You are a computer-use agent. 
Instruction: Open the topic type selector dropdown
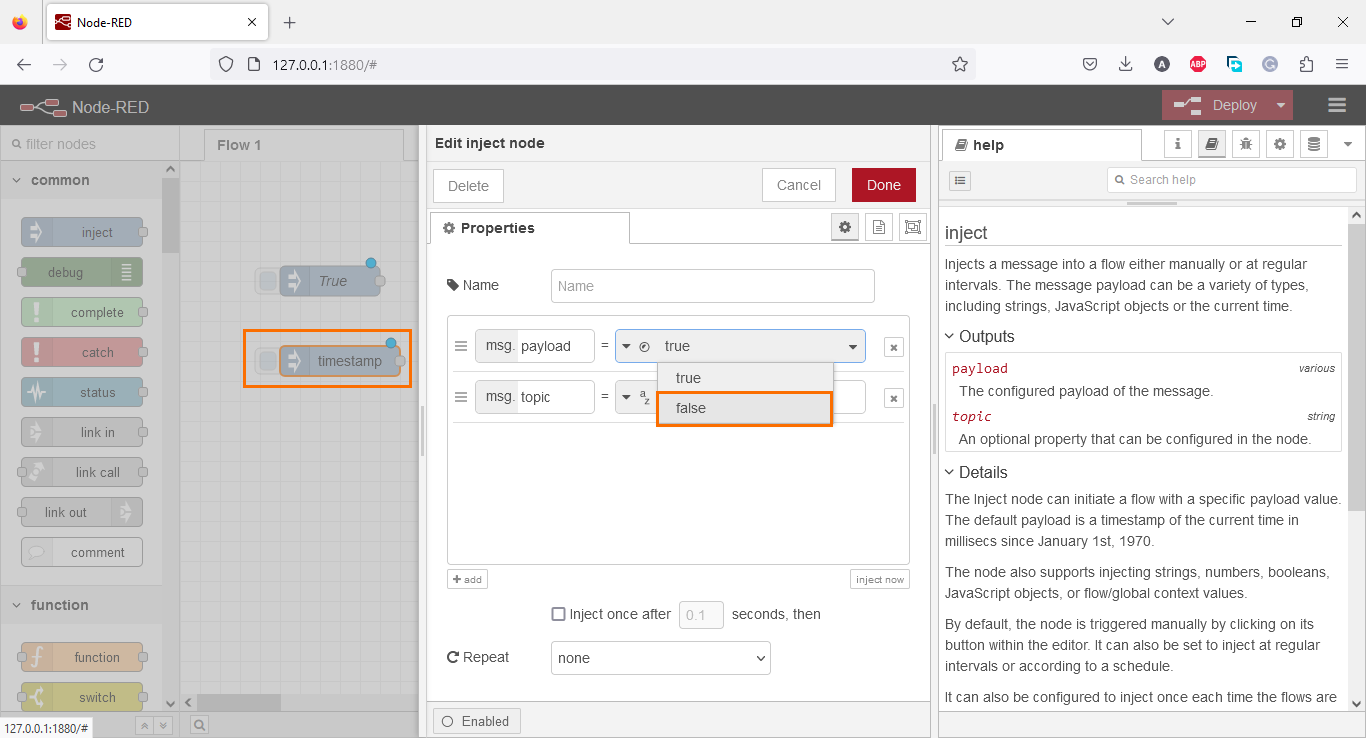pyautogui.click(x=627, y=397)
